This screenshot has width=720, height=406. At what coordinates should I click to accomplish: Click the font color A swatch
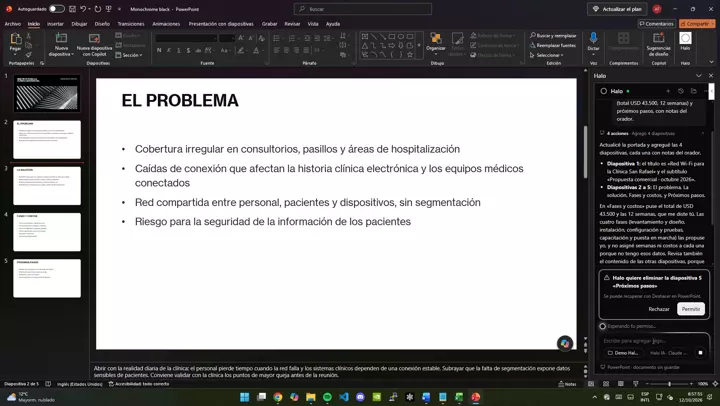[256, 50]
